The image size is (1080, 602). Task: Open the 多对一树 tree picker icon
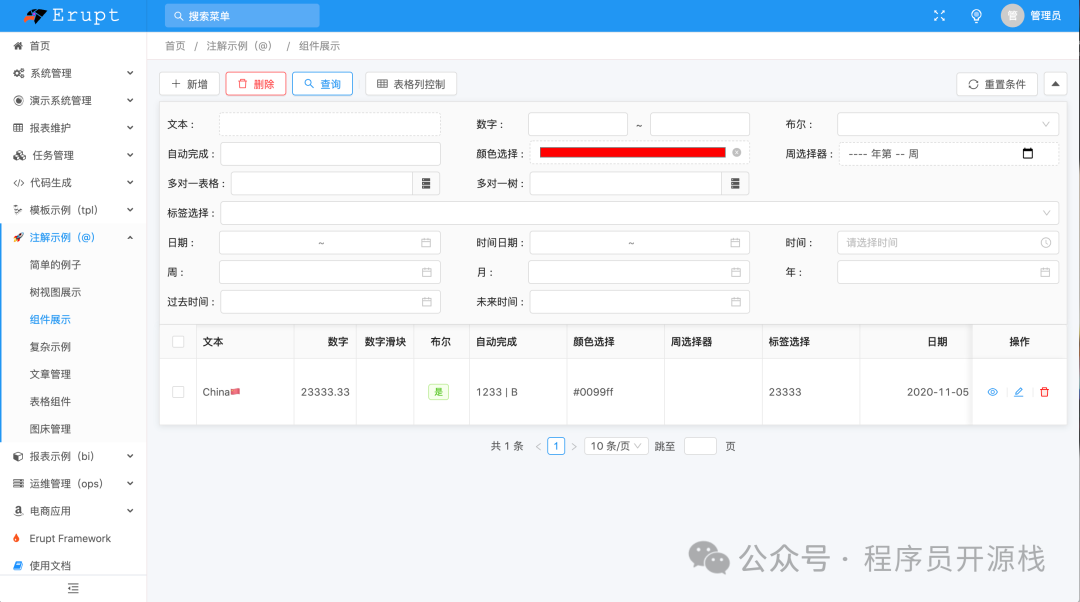734,183
